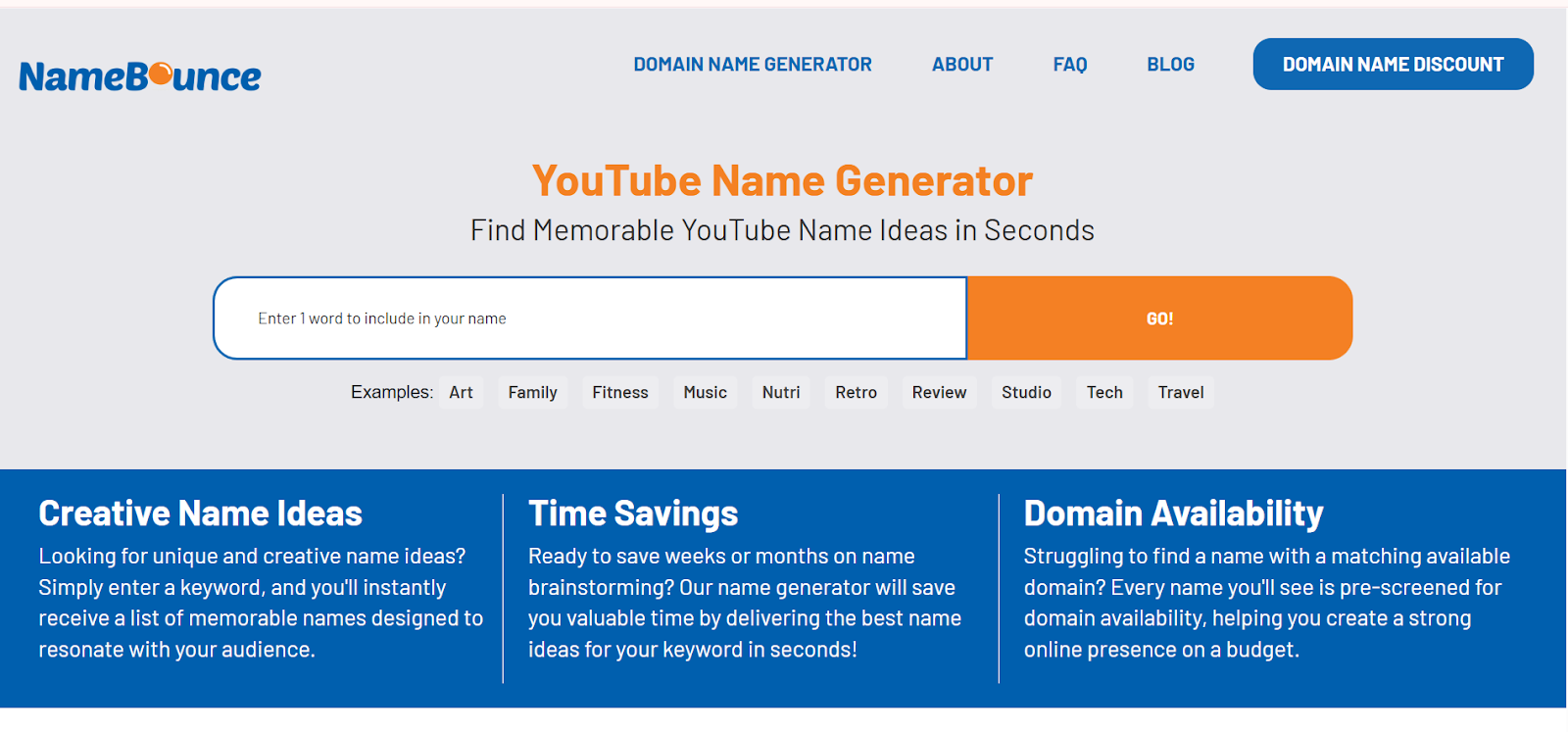Viewport: 1568px width, 732px height.
Task: Select the Music example chip
Action: [706, 392]
